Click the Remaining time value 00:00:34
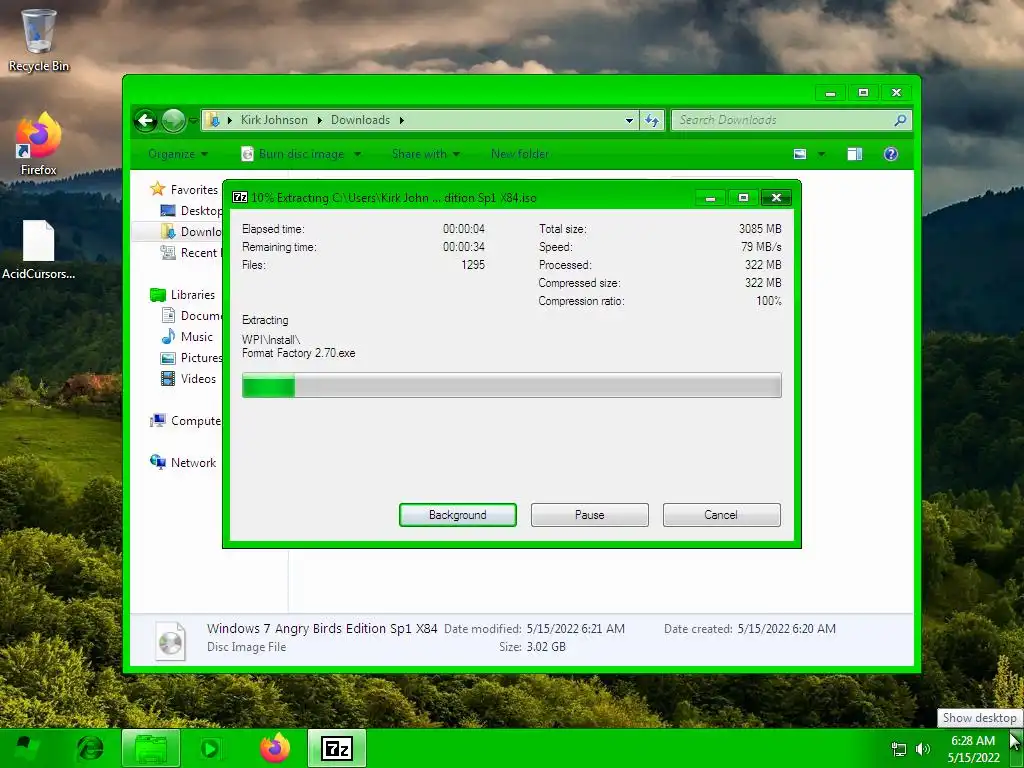The image size is (1024, 768). [x=464, y=247]
